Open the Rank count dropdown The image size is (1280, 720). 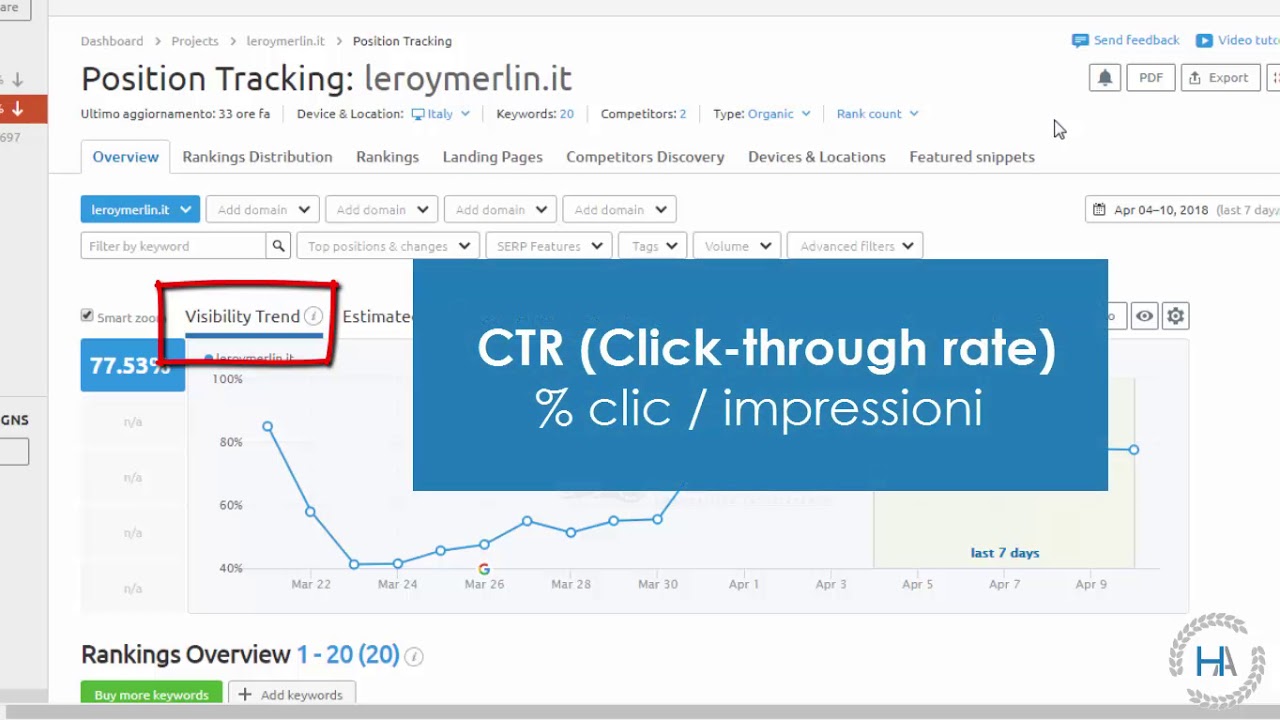point(877,114)
